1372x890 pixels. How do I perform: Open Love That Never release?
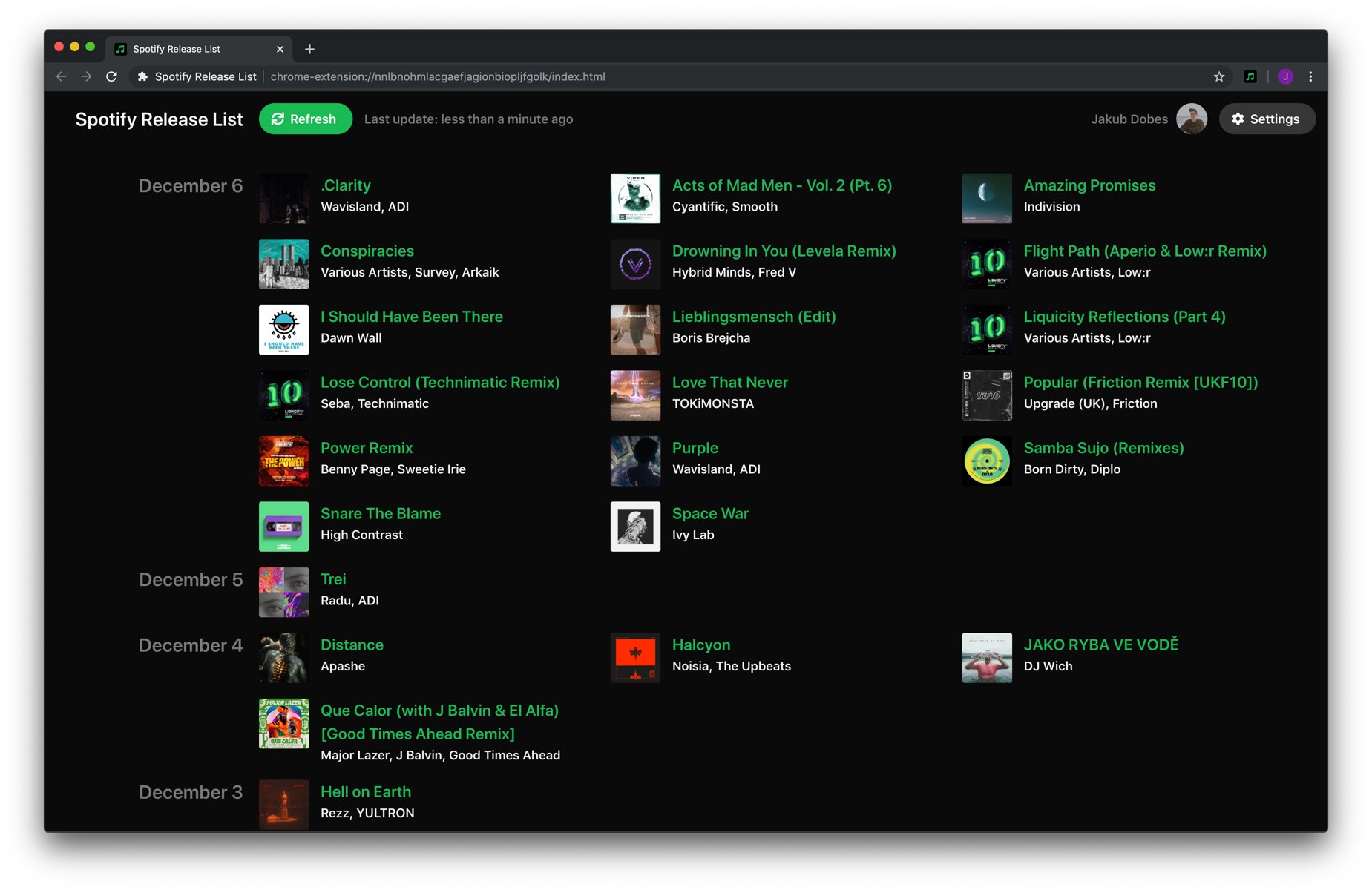[730, 382]
